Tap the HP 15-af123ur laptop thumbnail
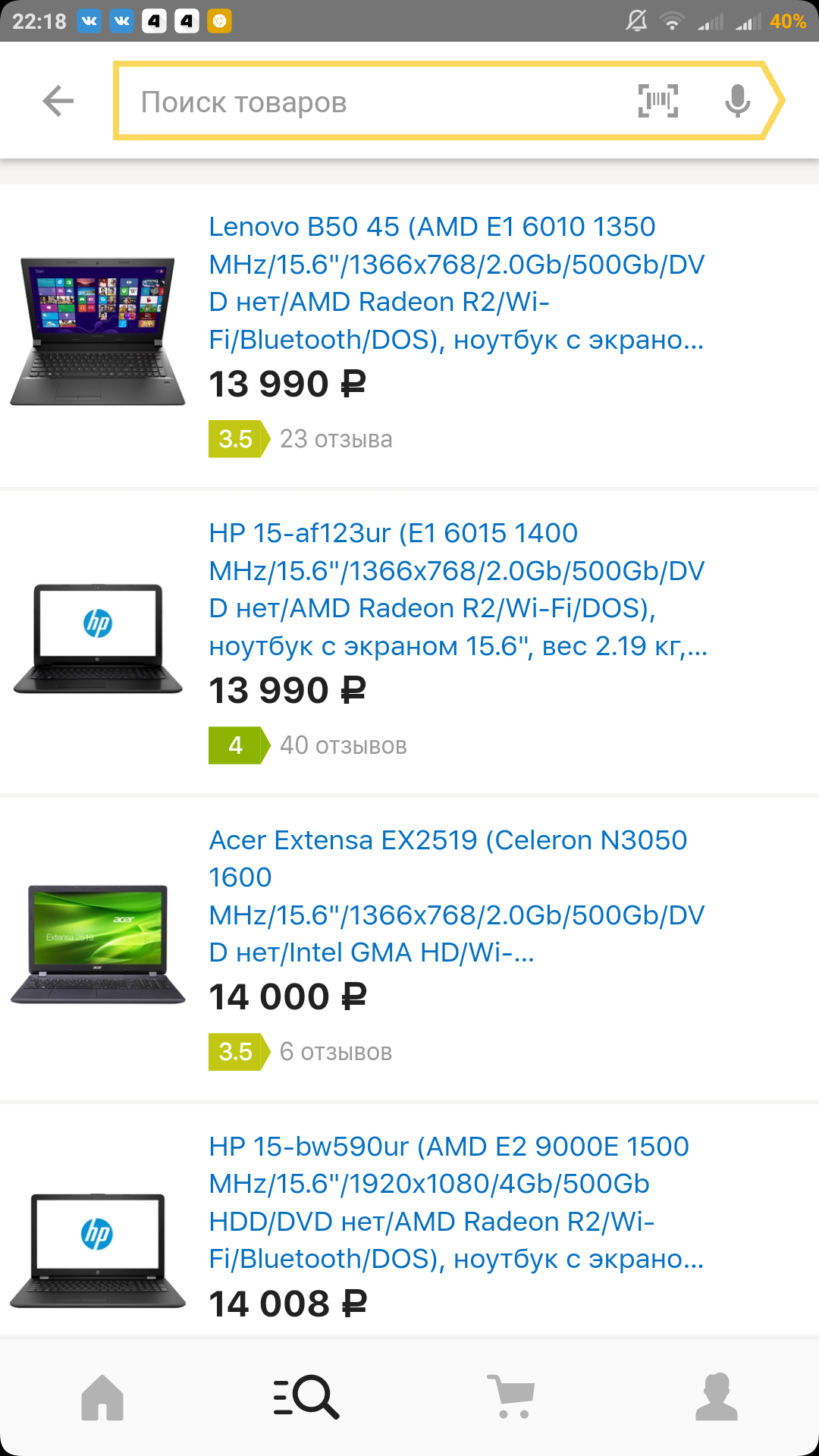 98,639
